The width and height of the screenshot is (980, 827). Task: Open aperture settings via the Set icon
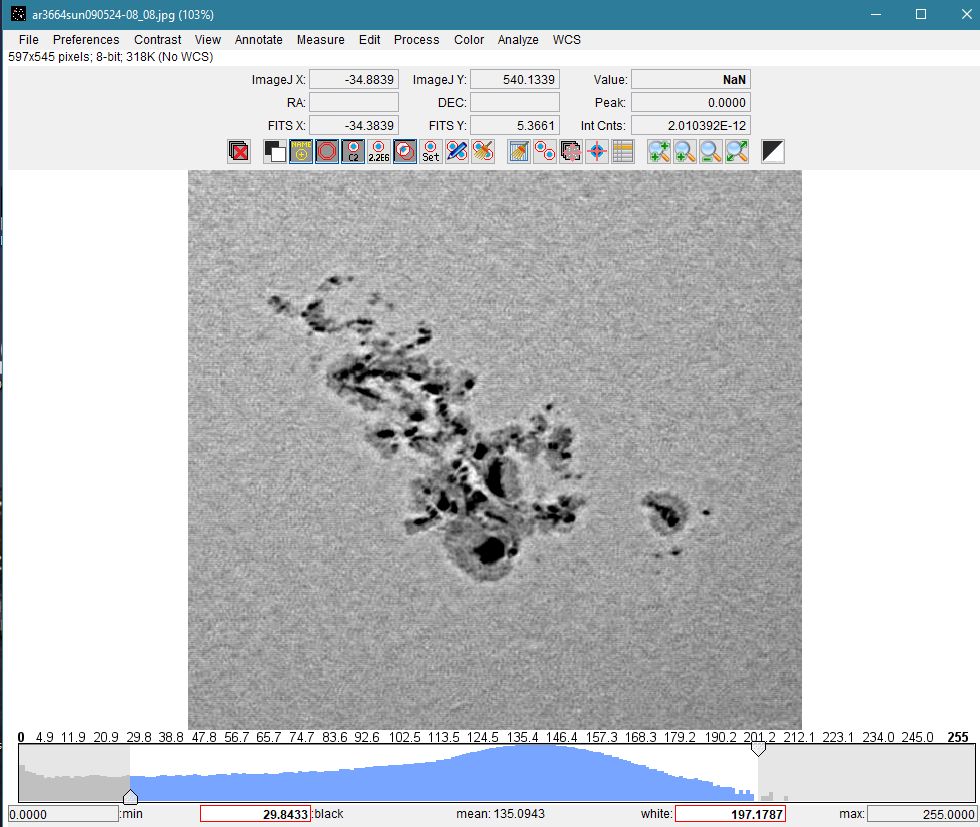coord(430,151)
